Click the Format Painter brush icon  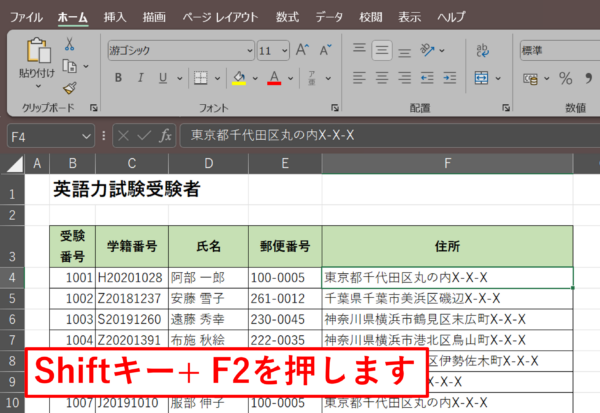(70, 88)
